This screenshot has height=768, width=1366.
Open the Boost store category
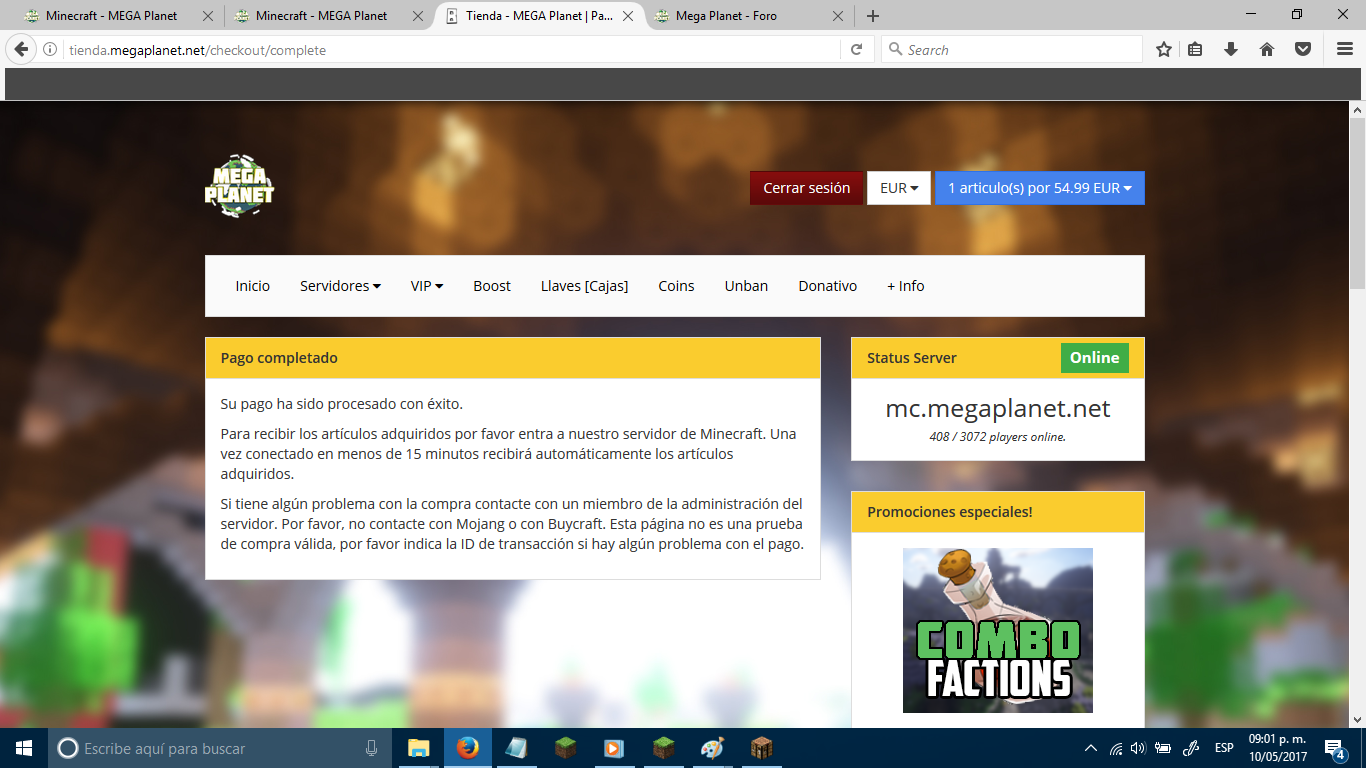click(492, 286)
